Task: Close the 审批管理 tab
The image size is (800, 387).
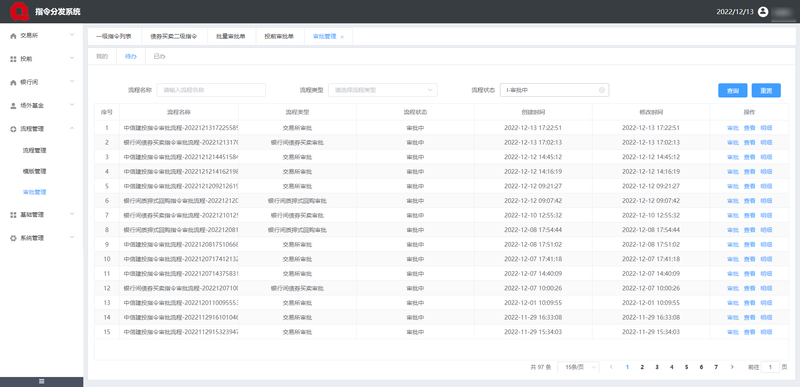Action: (342, 37)
